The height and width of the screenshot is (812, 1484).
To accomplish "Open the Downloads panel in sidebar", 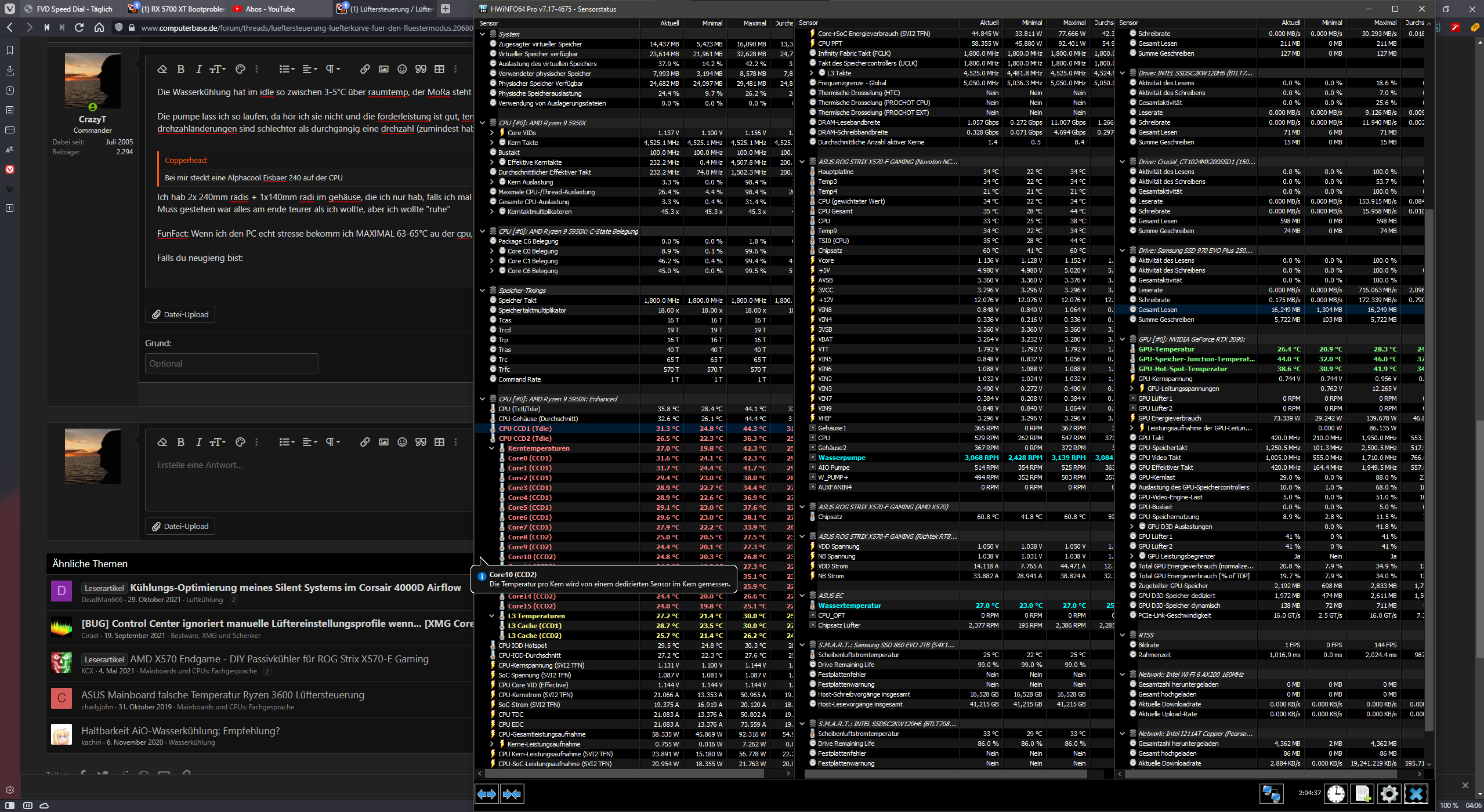I will [10, 71].
